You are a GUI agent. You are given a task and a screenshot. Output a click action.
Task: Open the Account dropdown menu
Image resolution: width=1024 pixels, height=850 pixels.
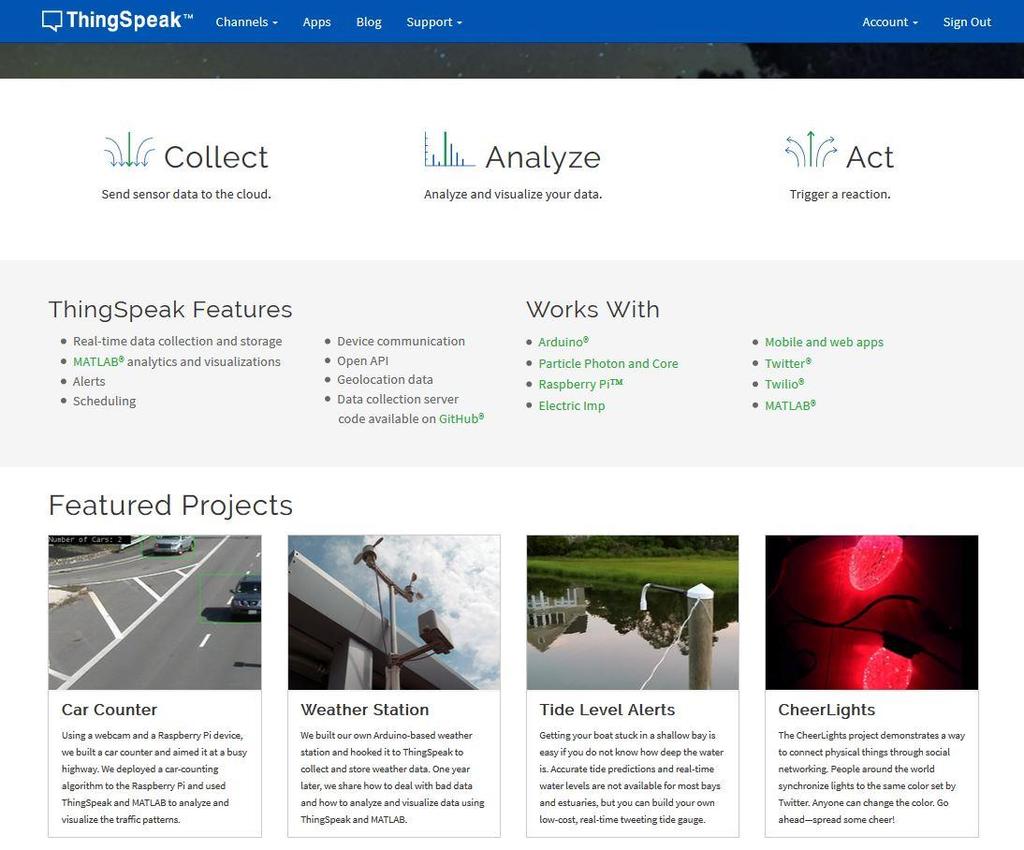coord(890,22)
